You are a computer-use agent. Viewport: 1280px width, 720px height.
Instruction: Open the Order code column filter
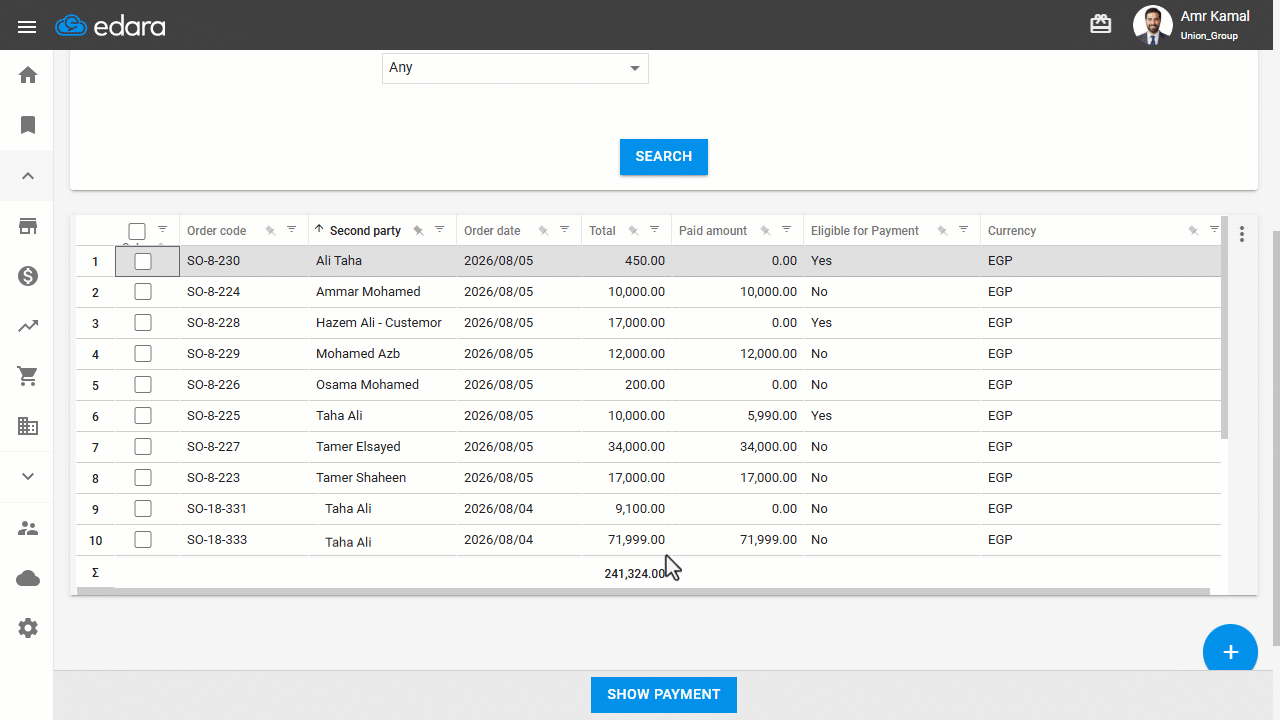tap(292, 229)
